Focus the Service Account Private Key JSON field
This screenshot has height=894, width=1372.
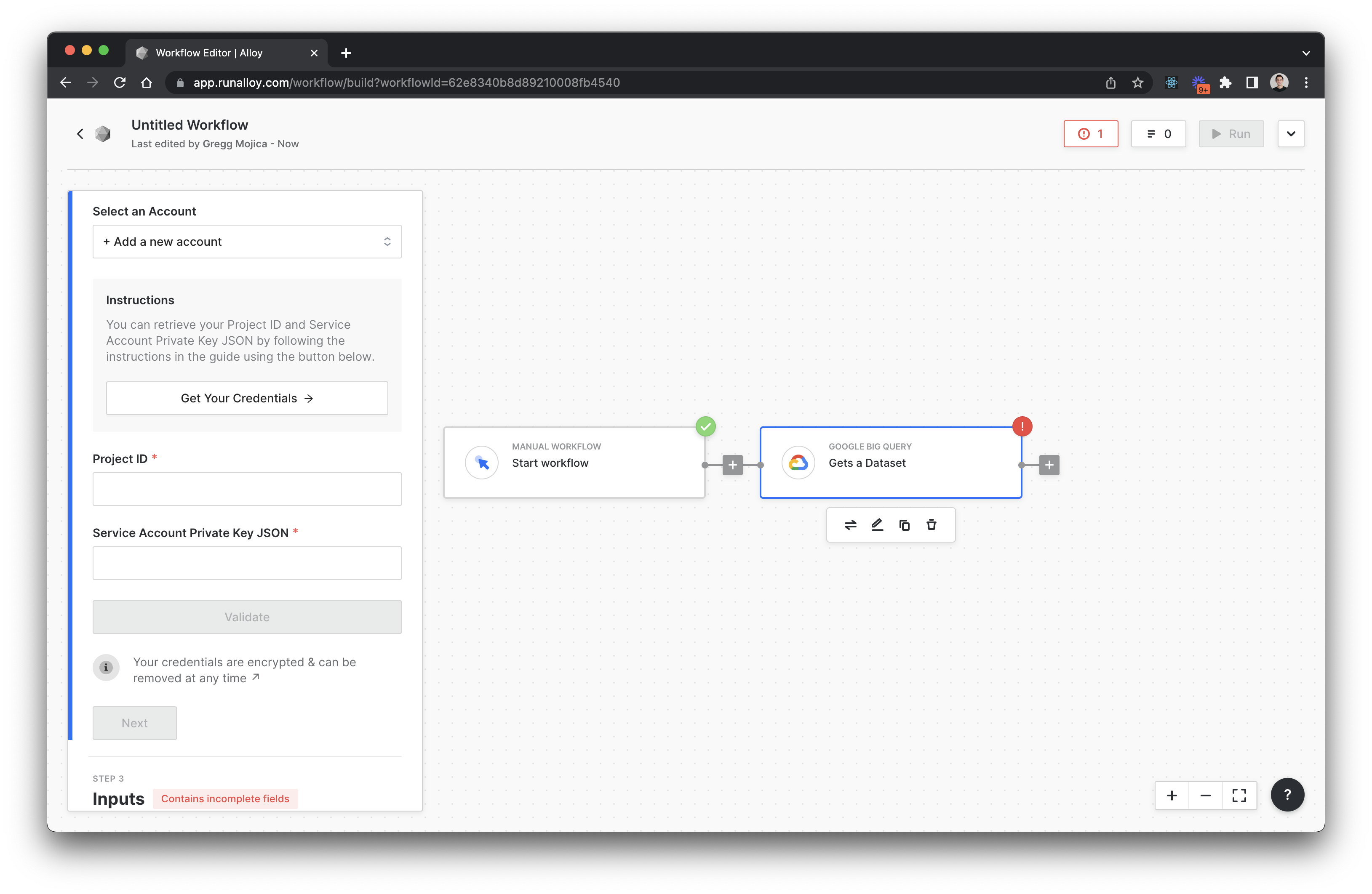247,563
